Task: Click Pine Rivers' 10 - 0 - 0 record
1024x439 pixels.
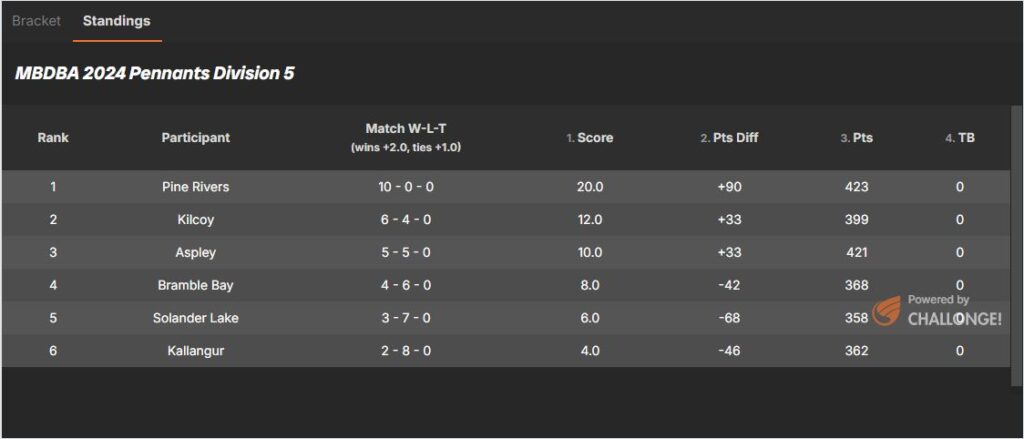Action: 406,187
